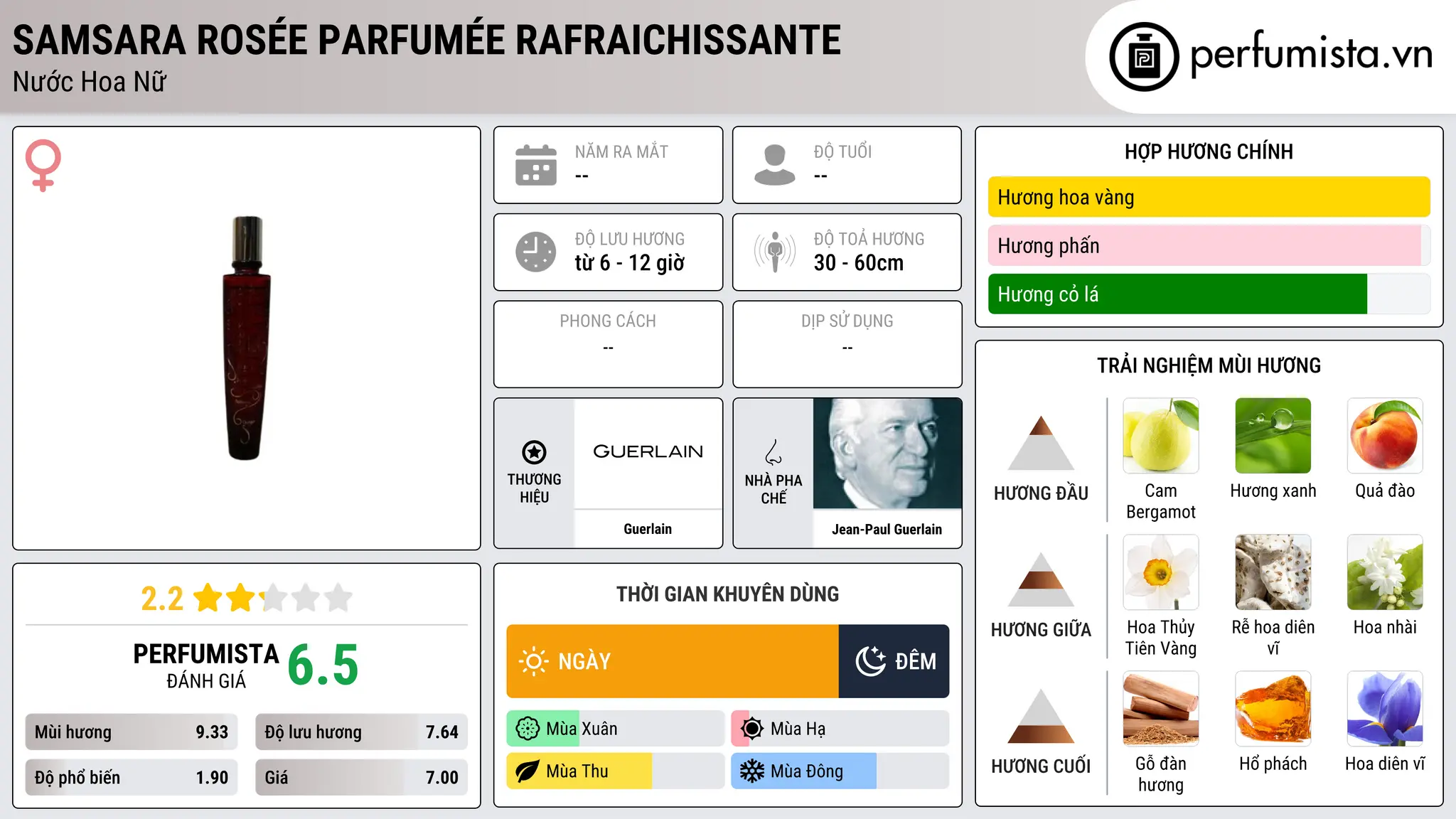This screenshot has height=819, width=1456.
Task: Click the GUERLAIN brand logo
Action: (x=648, y=452)
